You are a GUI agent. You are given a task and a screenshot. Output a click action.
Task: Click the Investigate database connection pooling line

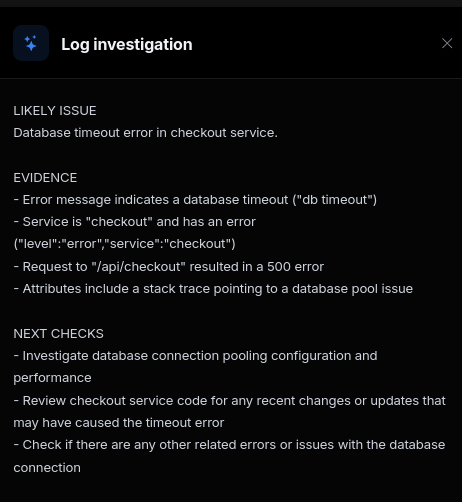(195, 356)
